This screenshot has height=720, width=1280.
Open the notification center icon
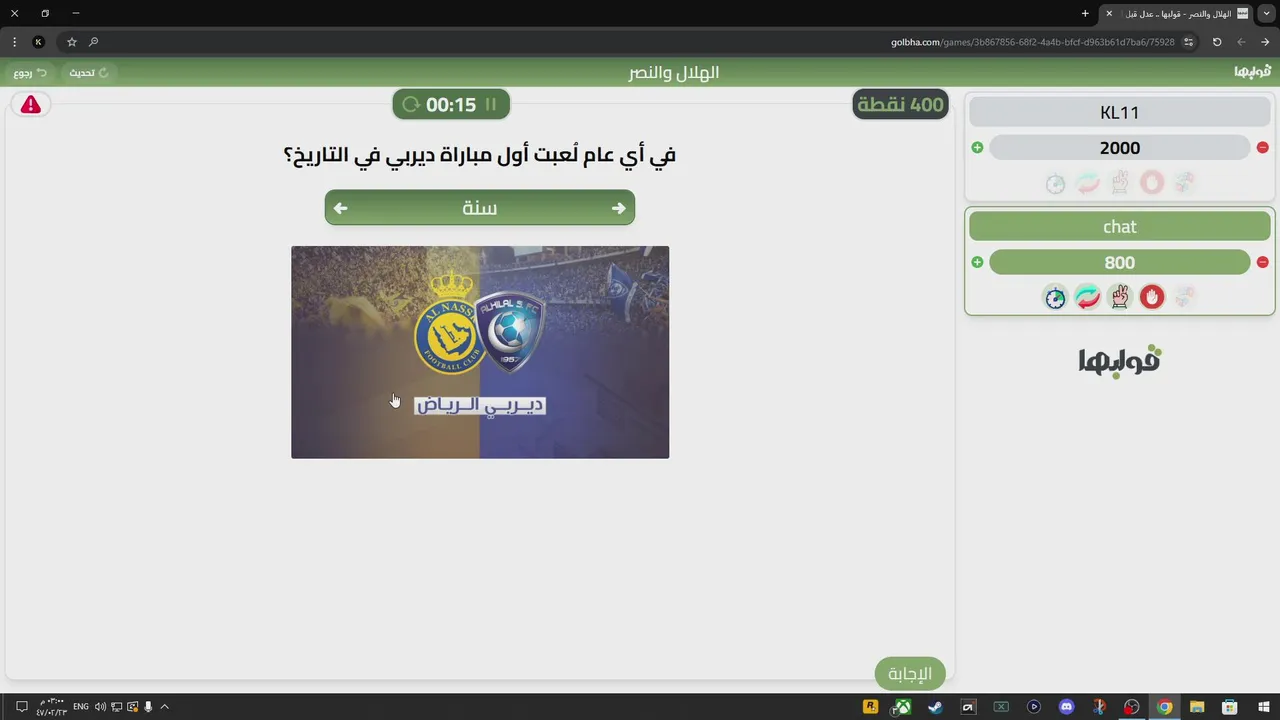click(x=21, y=707)
